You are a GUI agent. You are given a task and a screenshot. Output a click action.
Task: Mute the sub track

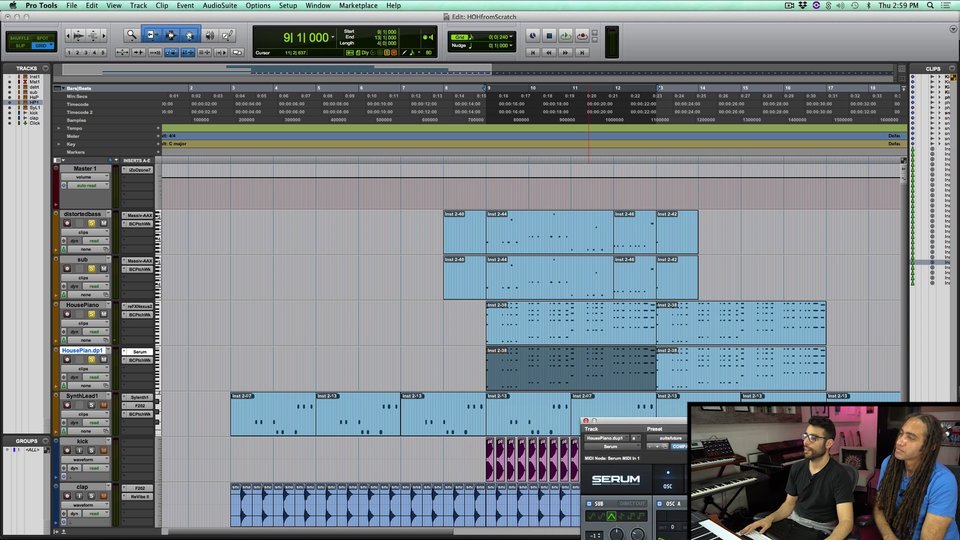click(103, 269)
